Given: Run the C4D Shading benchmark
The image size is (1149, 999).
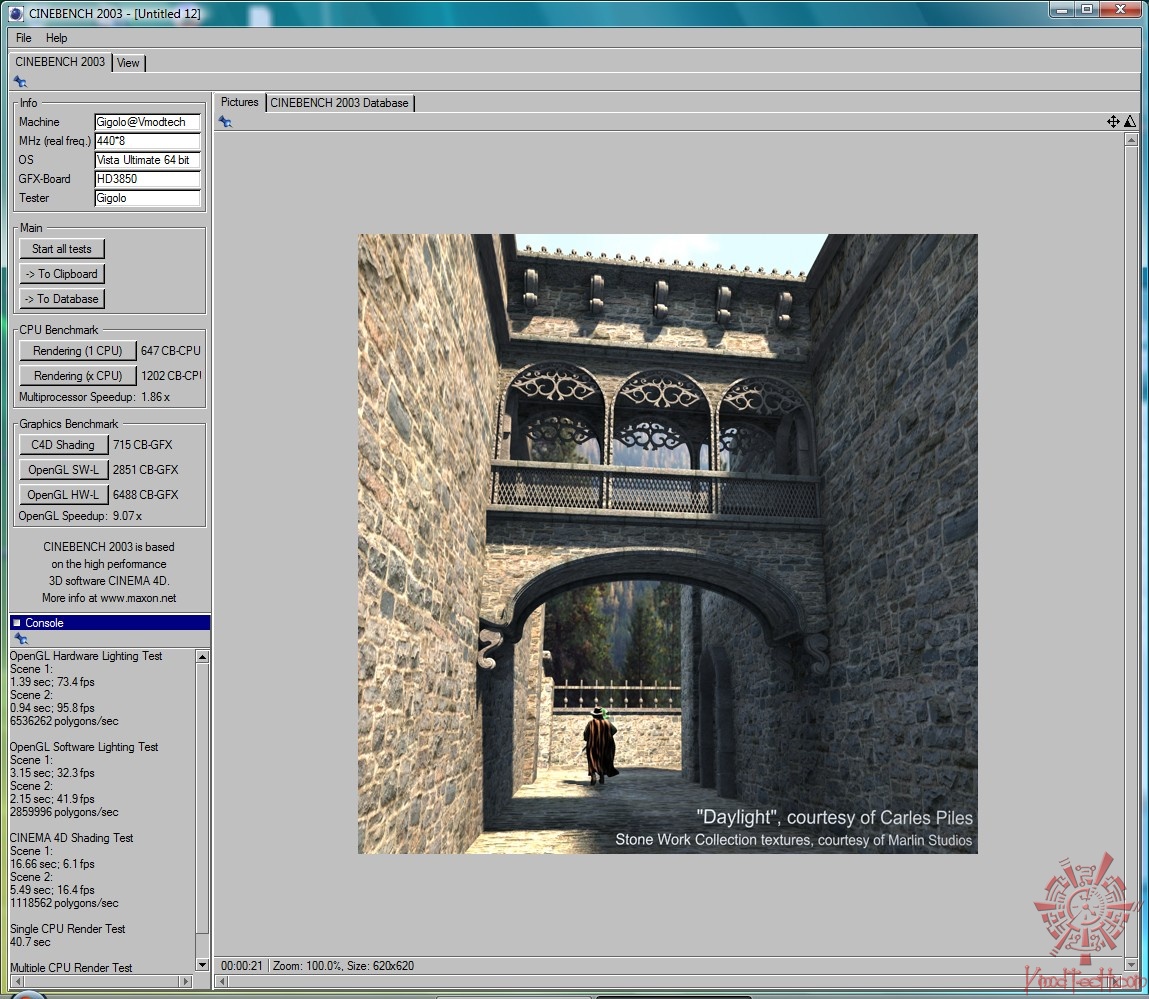Looking at the screenshot, I should 63,445.
